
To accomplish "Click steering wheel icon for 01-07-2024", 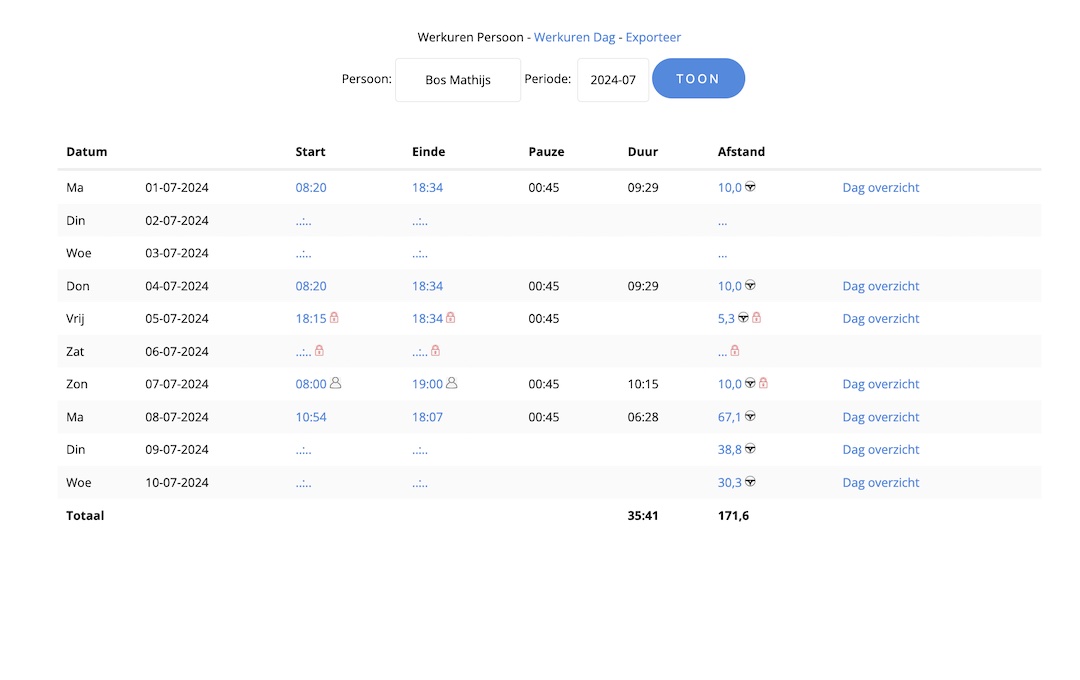I will pyautogui.click(x=750, y=187).
